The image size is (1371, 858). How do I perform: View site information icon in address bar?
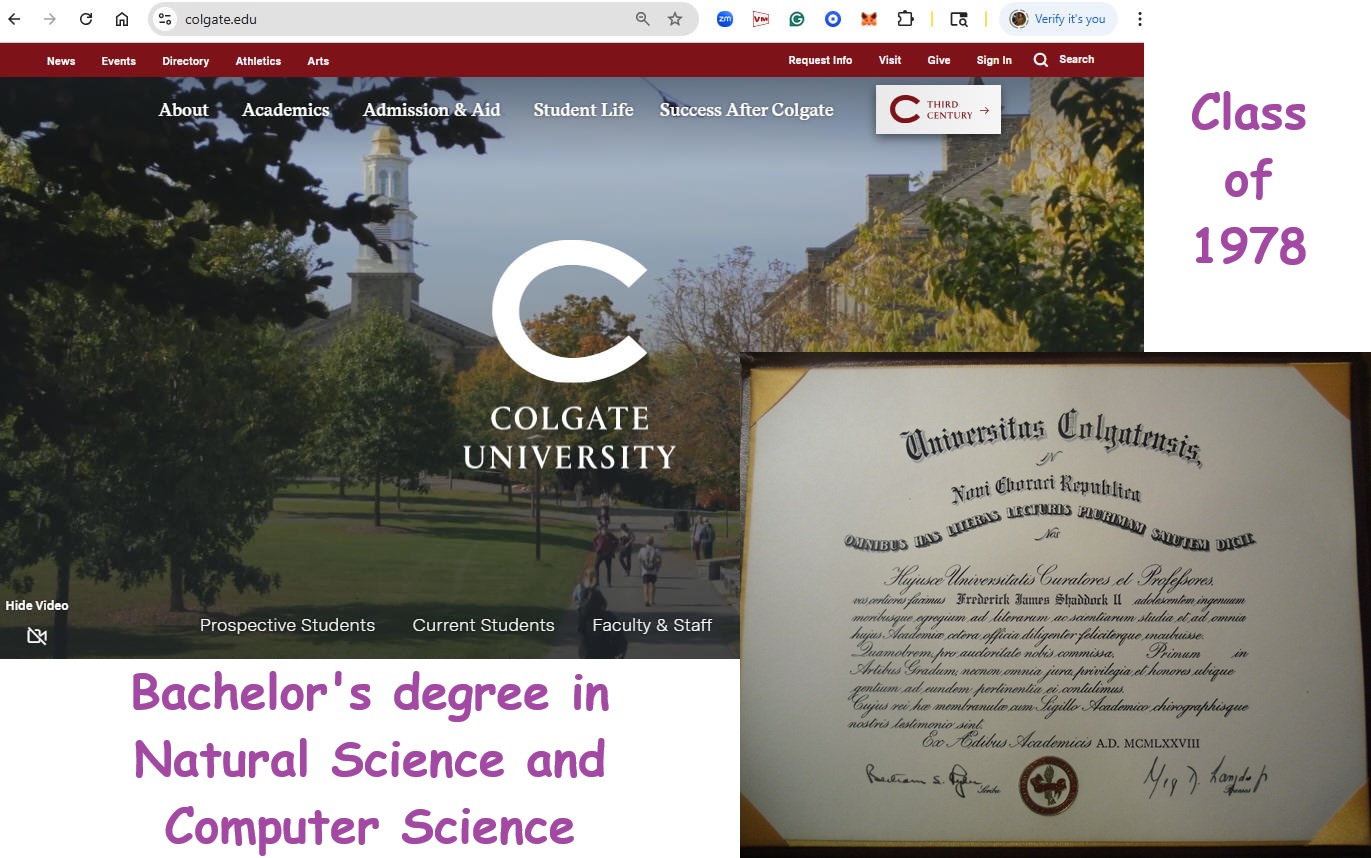(165, 19)
